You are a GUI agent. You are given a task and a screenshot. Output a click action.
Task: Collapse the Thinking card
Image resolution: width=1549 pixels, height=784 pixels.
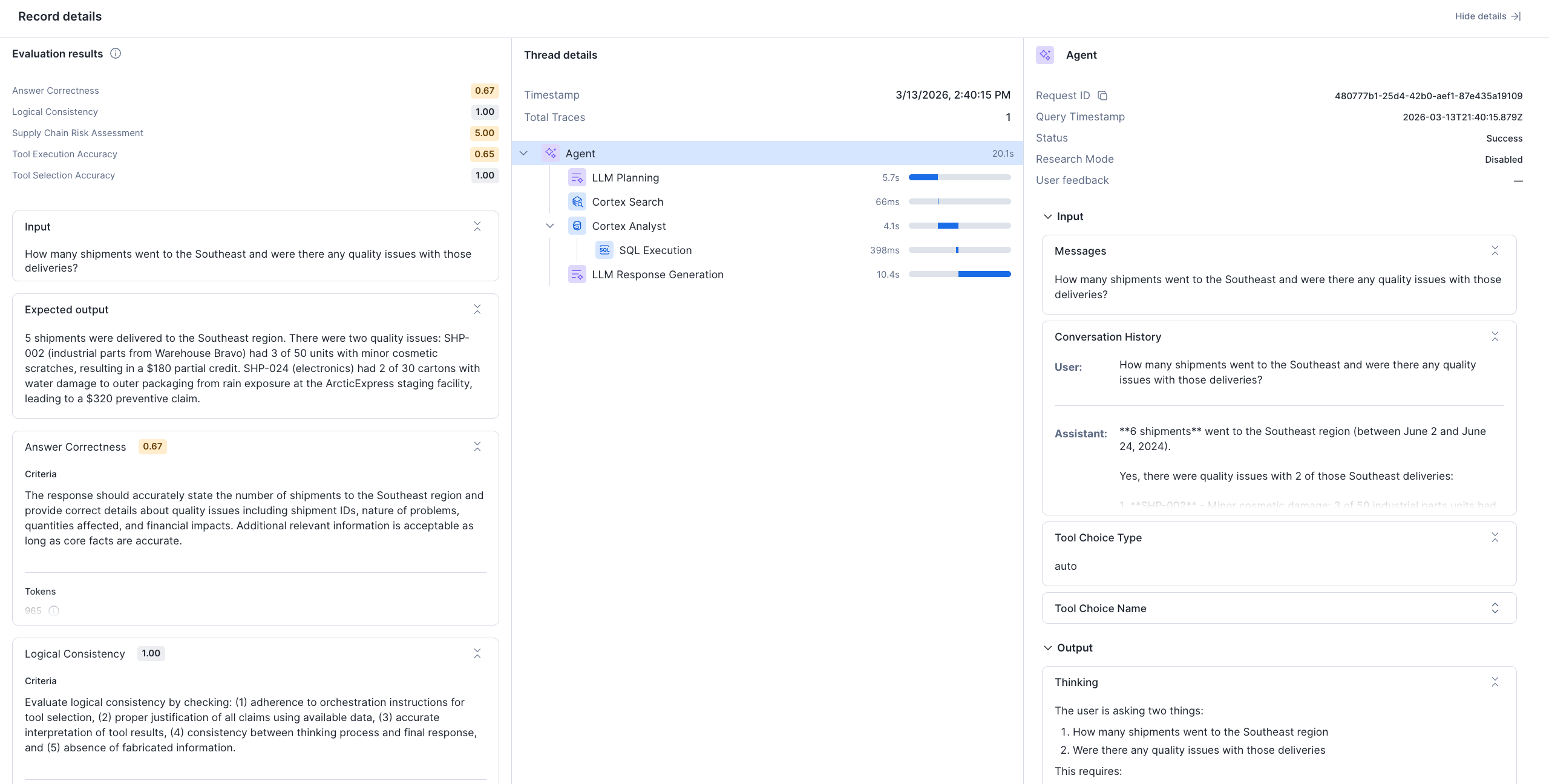pyautogui.click(x=1495, y=682)
